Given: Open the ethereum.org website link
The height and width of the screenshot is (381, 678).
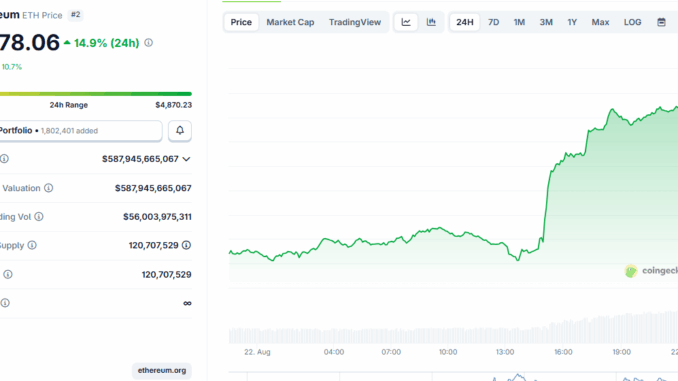Looking at the screenshot, I should 162,371.
